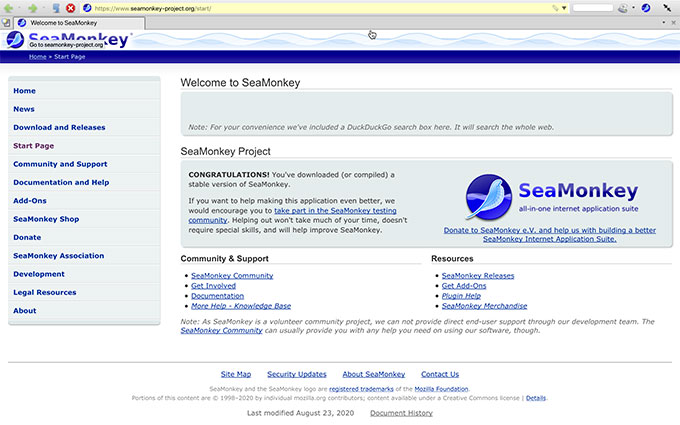Image resolution: width=680 pixels, height=425 pixels.
Task: Open About in the sidebar menu
Action: pyautogui.click(x=25, y=311)
